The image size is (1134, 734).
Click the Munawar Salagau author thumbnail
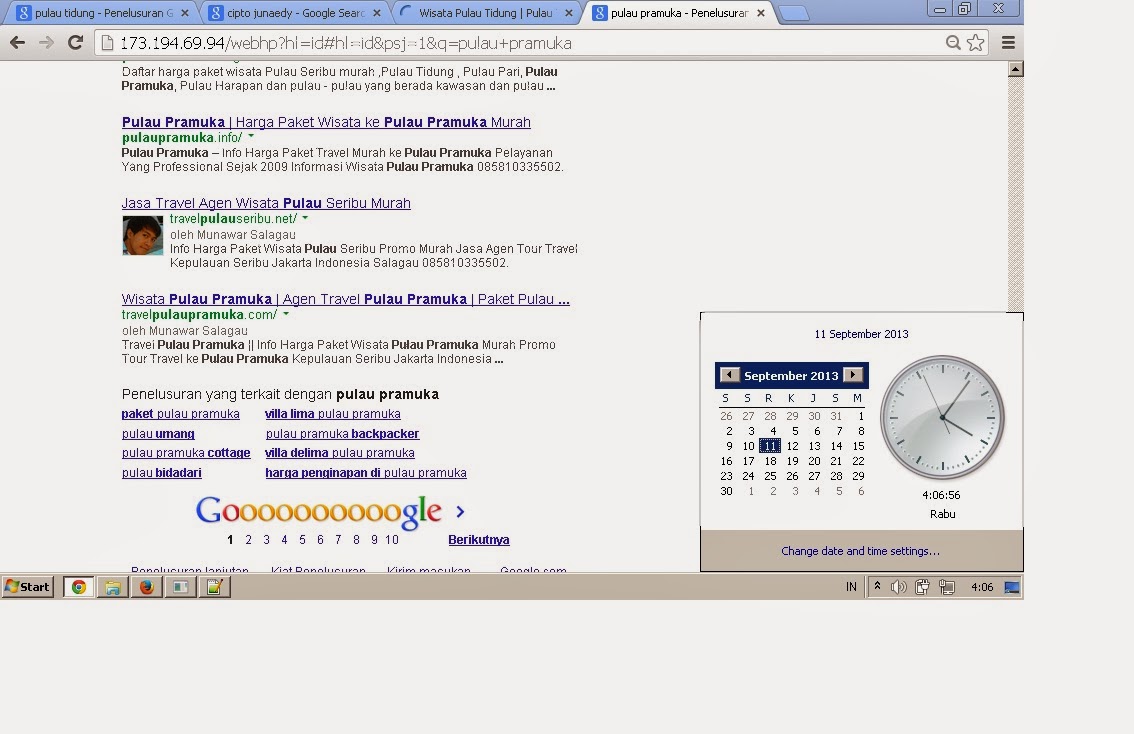click(x=142, y=236)
